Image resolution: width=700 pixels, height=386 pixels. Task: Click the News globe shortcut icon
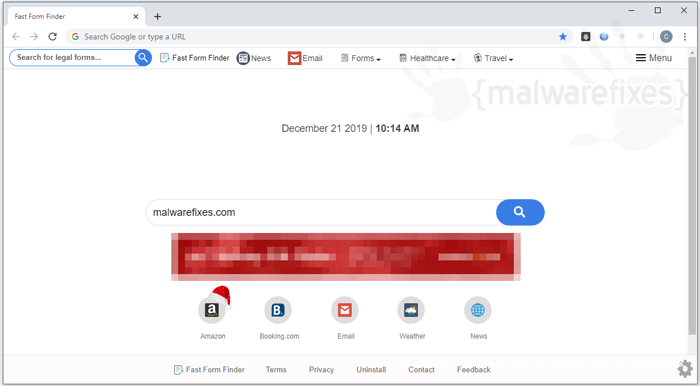[x=478, y=310]
